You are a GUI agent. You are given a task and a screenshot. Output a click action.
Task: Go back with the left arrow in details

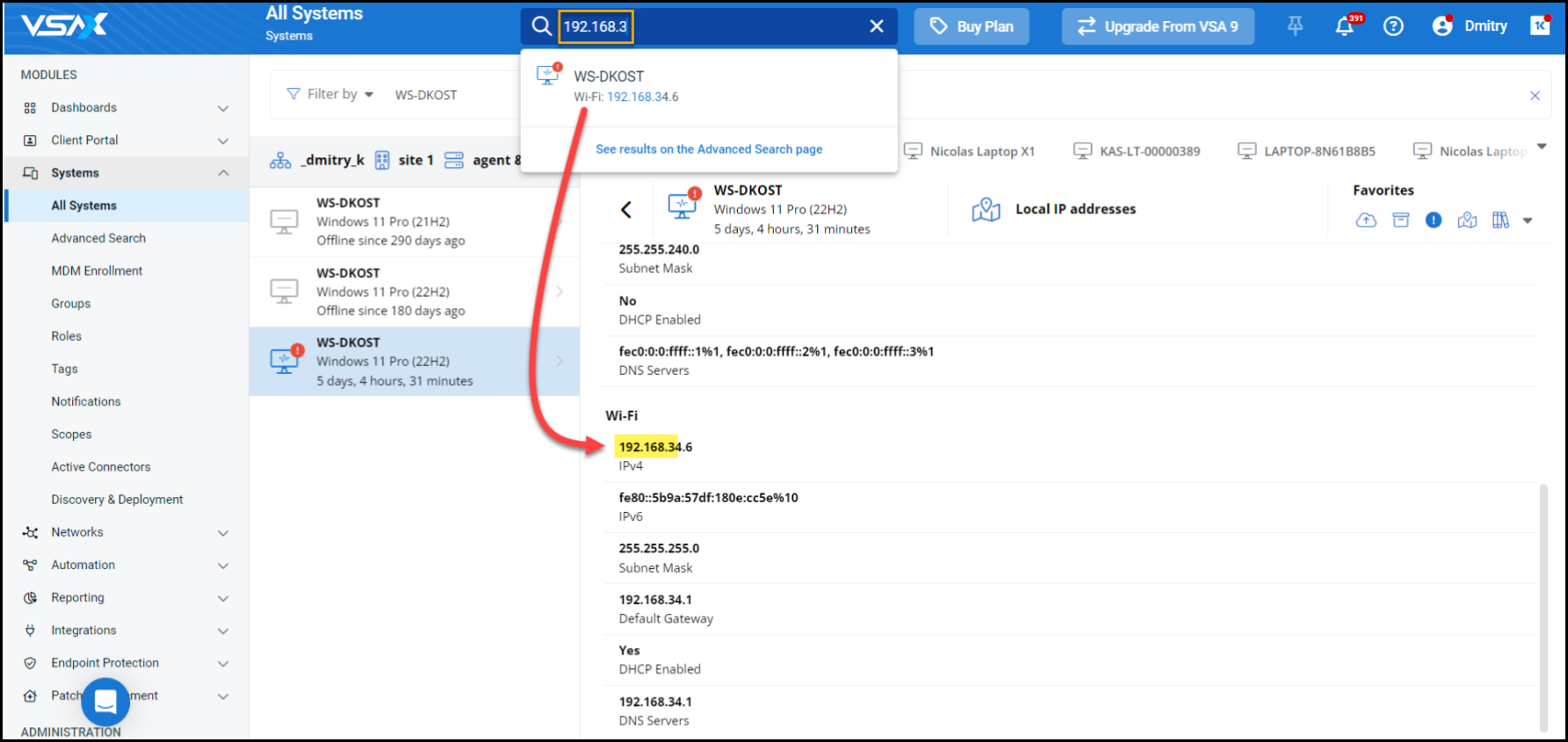[625, 209]
